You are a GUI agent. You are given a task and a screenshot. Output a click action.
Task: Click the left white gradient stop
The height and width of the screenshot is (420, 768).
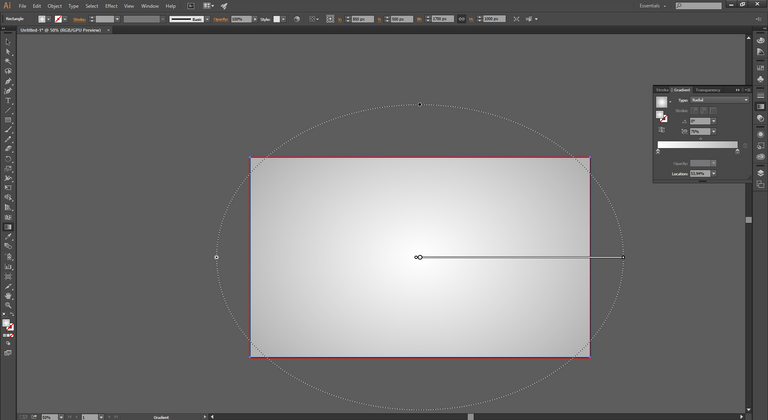[658, 151]
